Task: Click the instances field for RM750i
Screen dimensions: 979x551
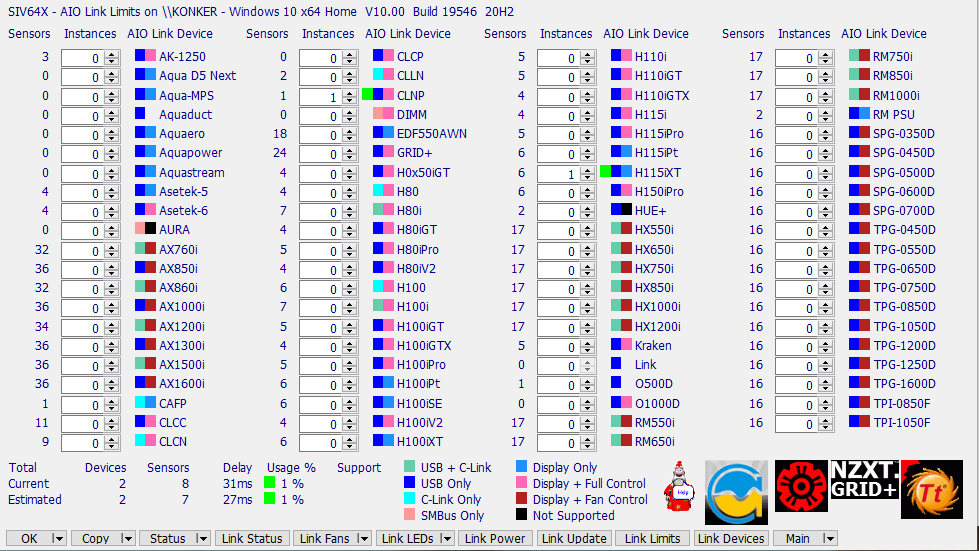Action: (795, 58)
